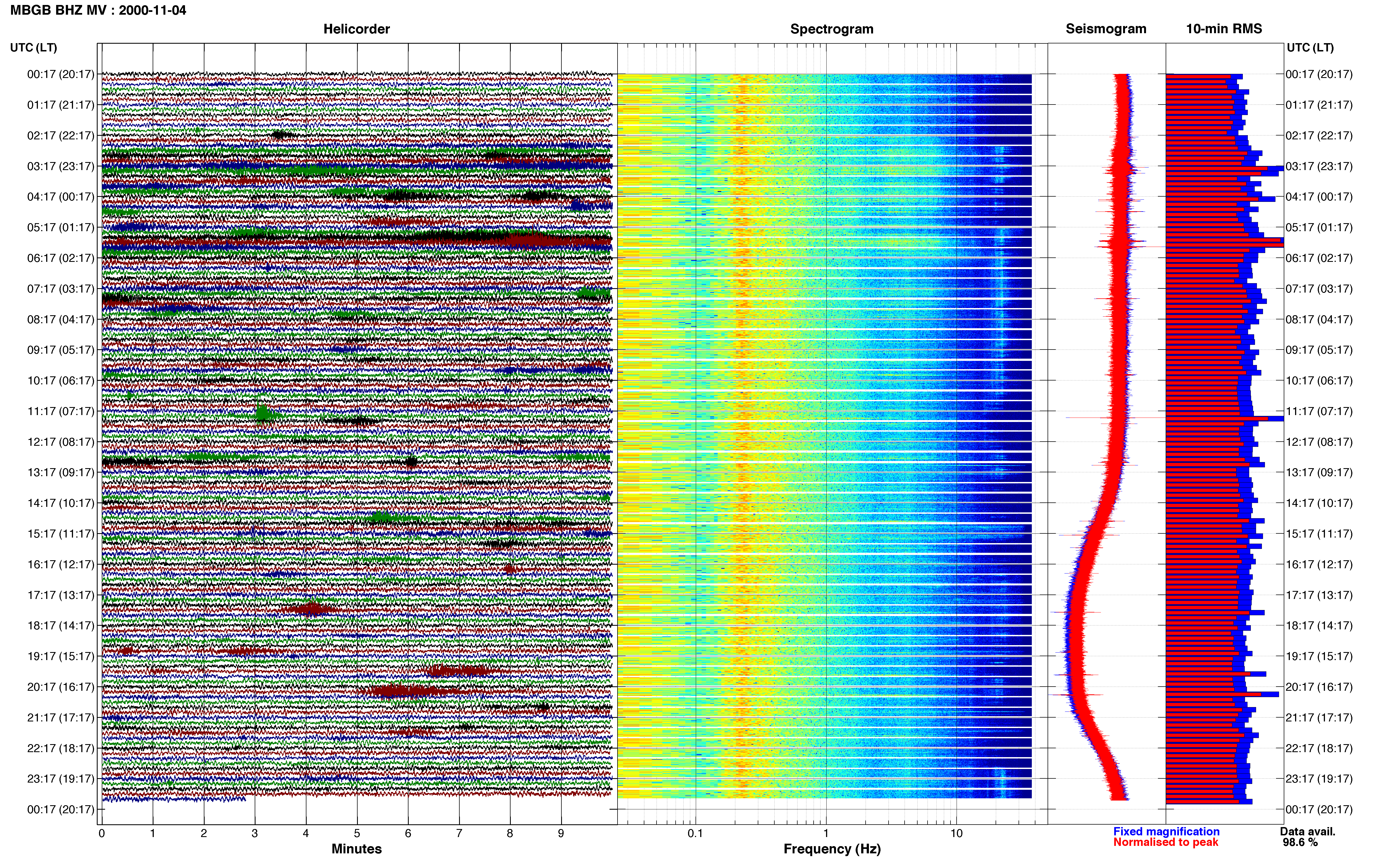The width and height of the screenshot is (1388, 868).
Task: Click left time label '11:17 (07:17)'
Action: tap(61, 411)
